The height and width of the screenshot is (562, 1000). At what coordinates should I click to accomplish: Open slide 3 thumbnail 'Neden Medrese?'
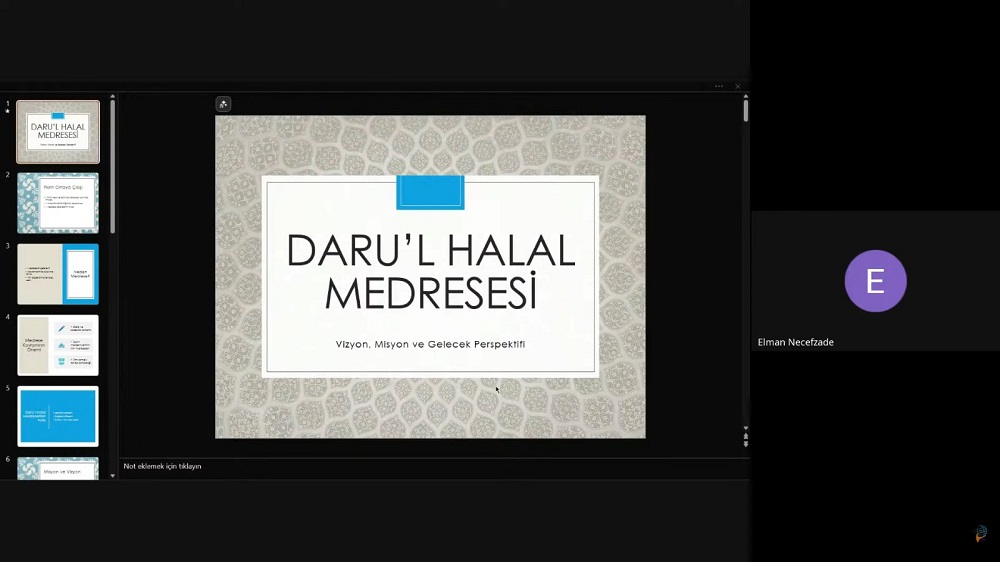pyautogui.click(x=58, y=274)
